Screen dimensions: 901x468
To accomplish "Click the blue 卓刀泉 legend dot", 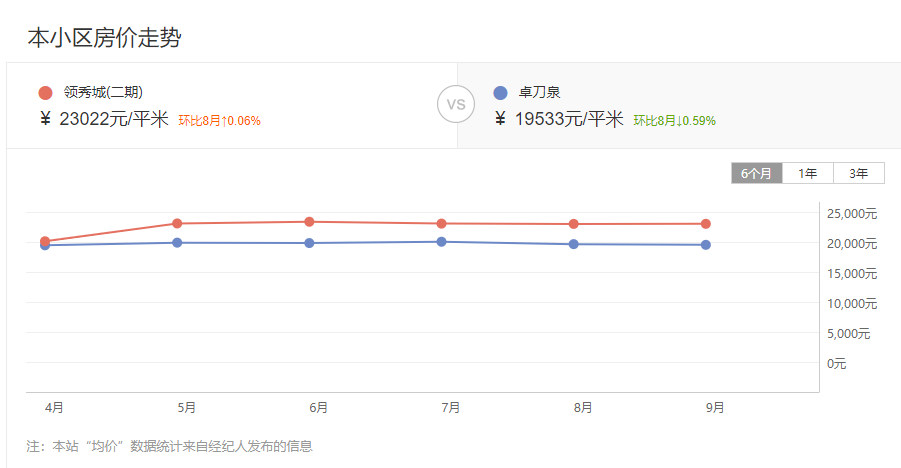I will click(x=500, y=93).
